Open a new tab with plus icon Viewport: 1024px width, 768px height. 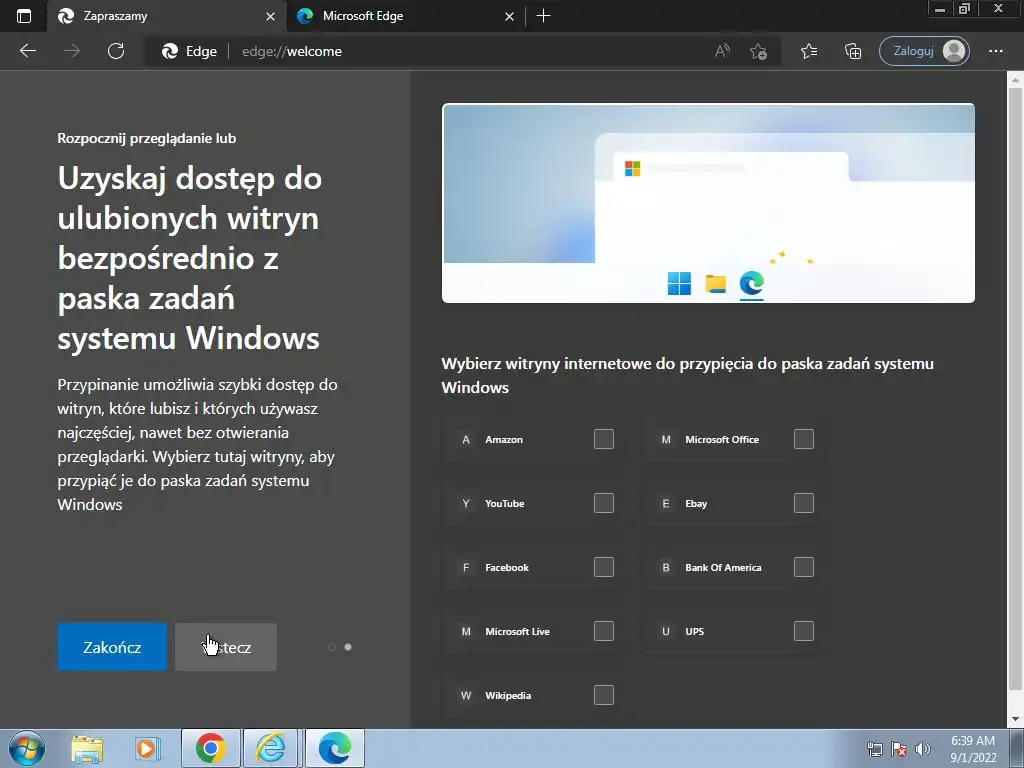(543, 16)
